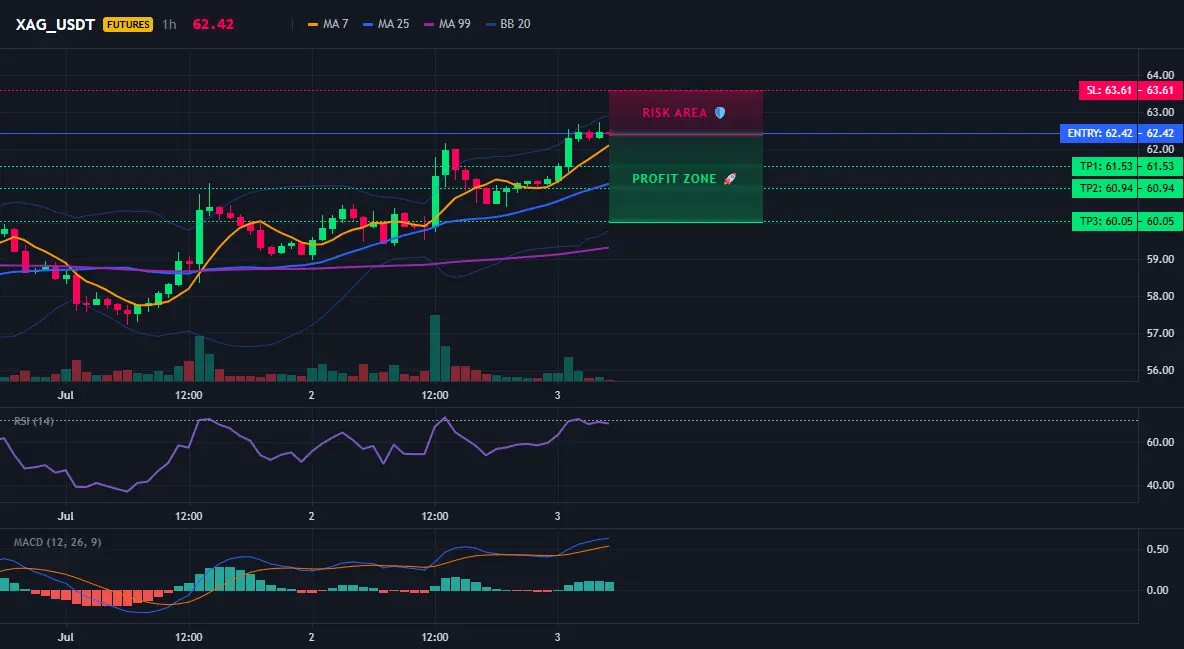Click the Jul date on MACD pane axis
Screen dimensions: 1184x649
[66, 637]
